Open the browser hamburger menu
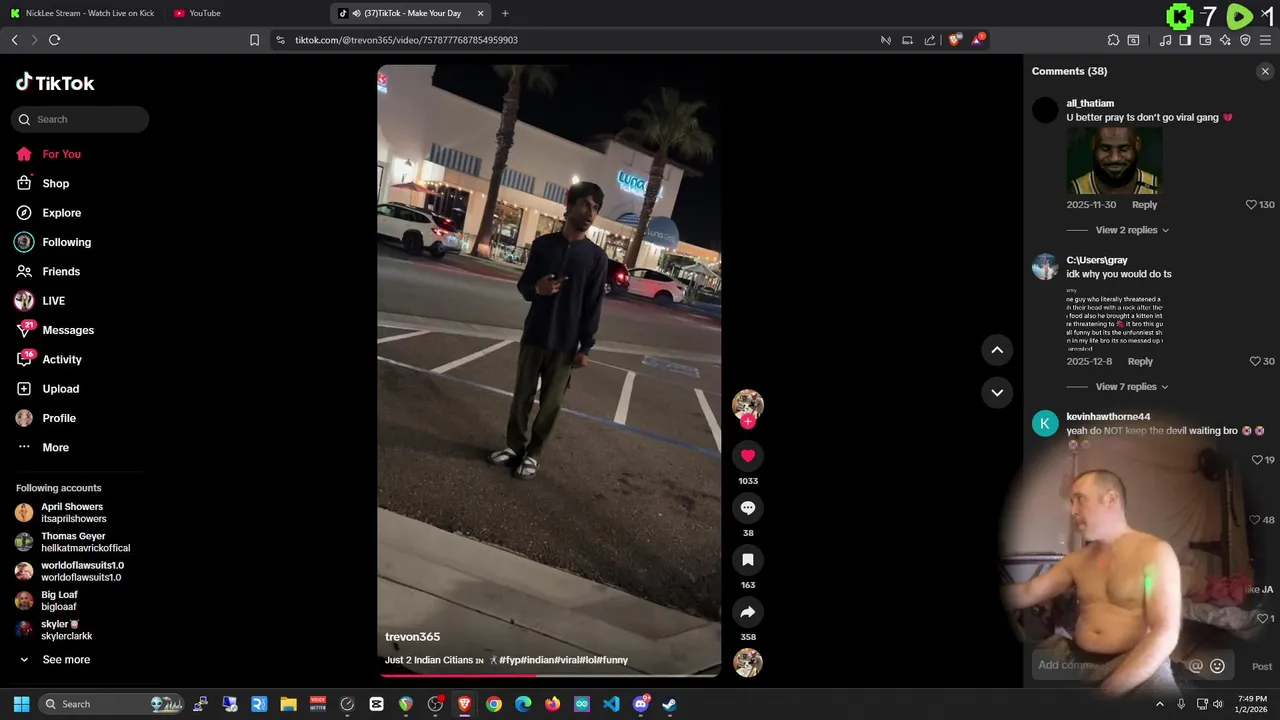Image resolution: width=1280 pixels, height=720 pixels. 1265,40
